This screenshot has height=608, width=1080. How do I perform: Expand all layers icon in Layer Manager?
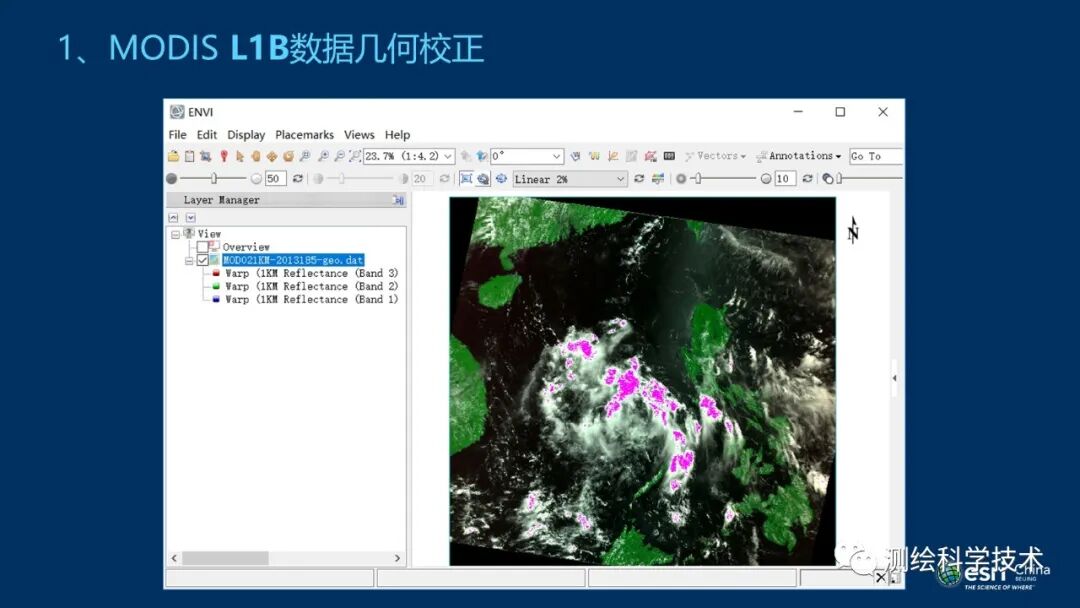tap(191, 218)
